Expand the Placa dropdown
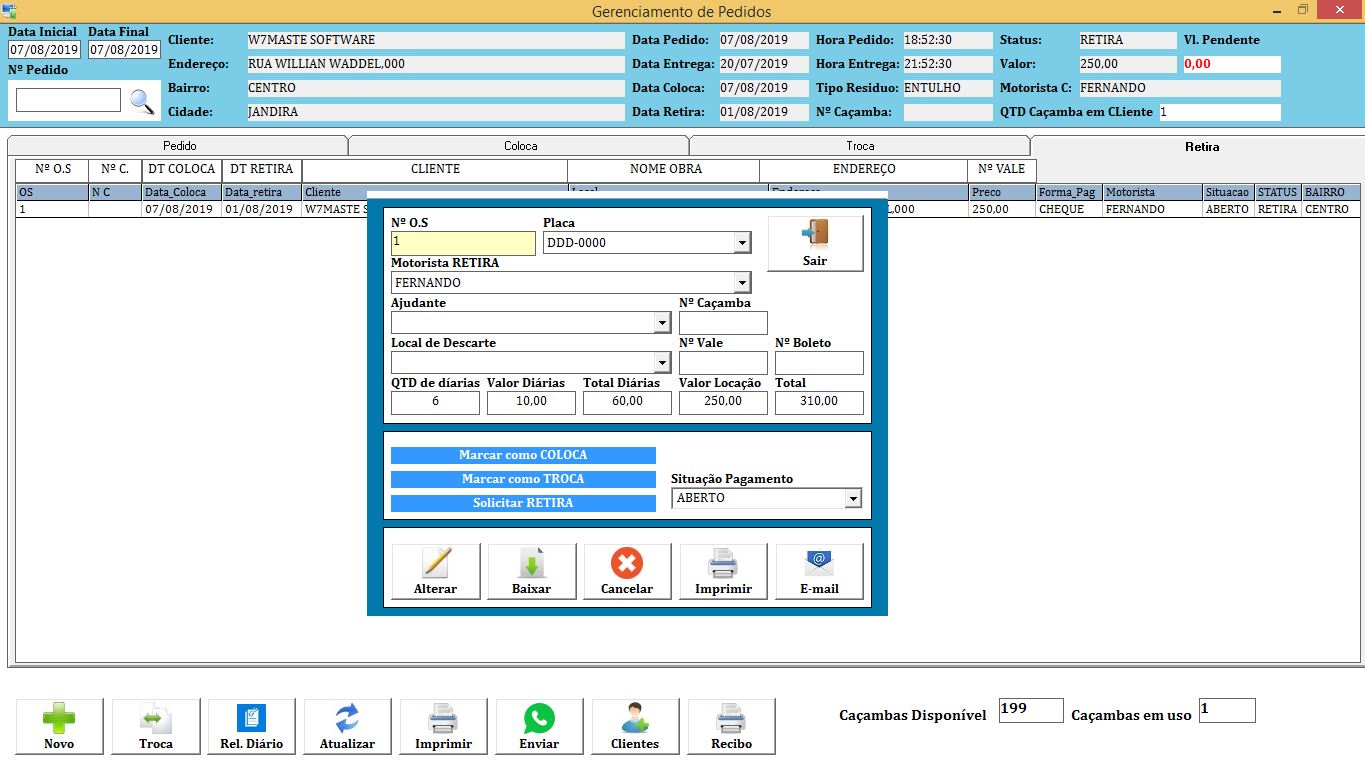The image size is (1365, 768). pyautogui.click(x=742, y=243)
